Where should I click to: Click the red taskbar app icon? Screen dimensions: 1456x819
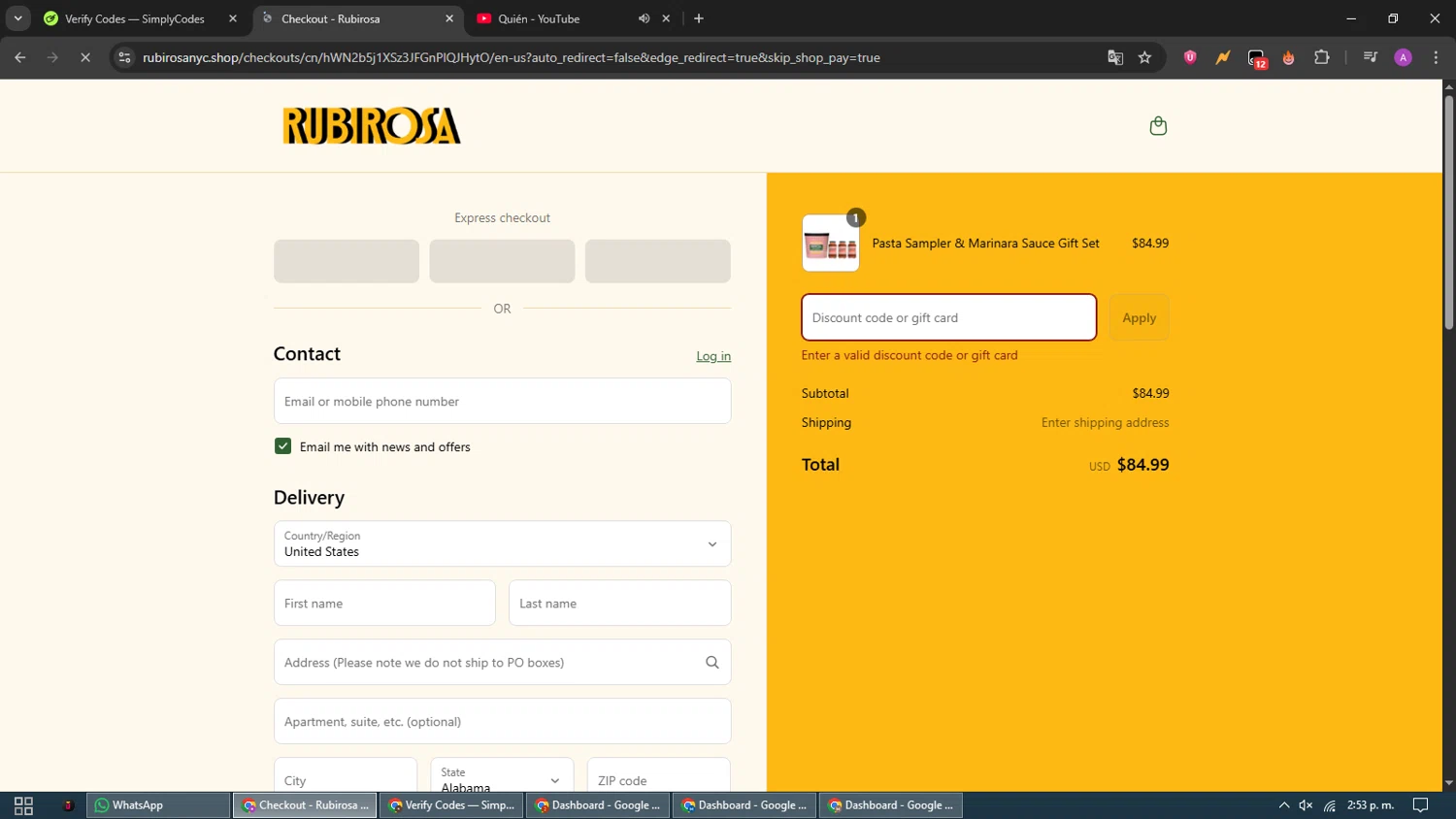pyautogui.click(x=68, y=805)
